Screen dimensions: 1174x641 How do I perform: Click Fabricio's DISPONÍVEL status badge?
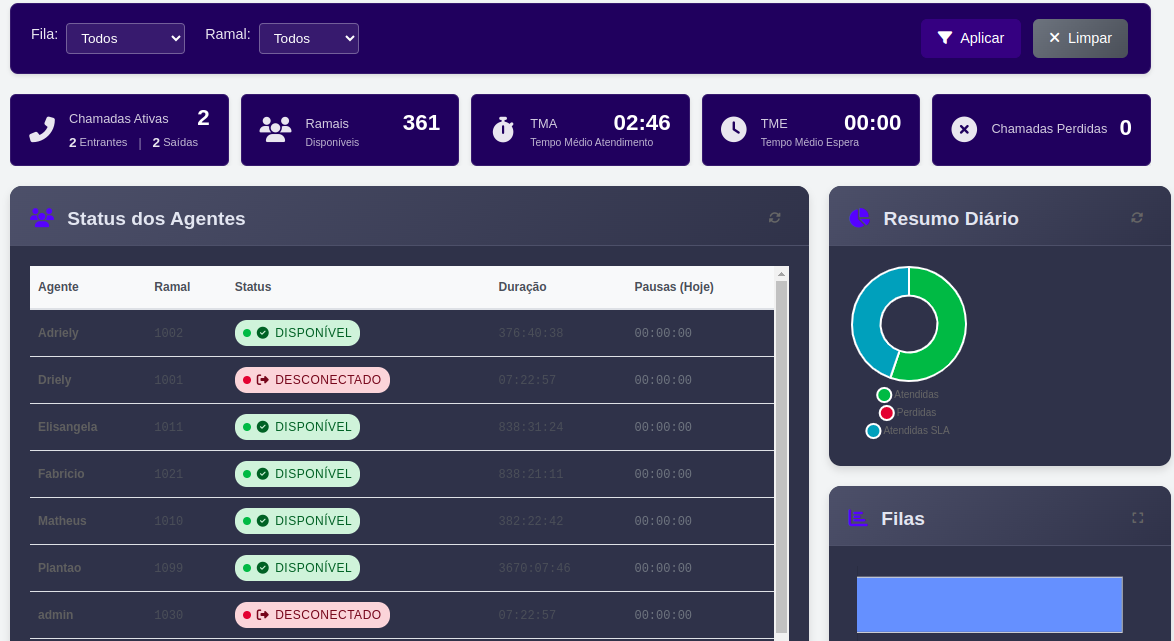click(x=297, y=474)
